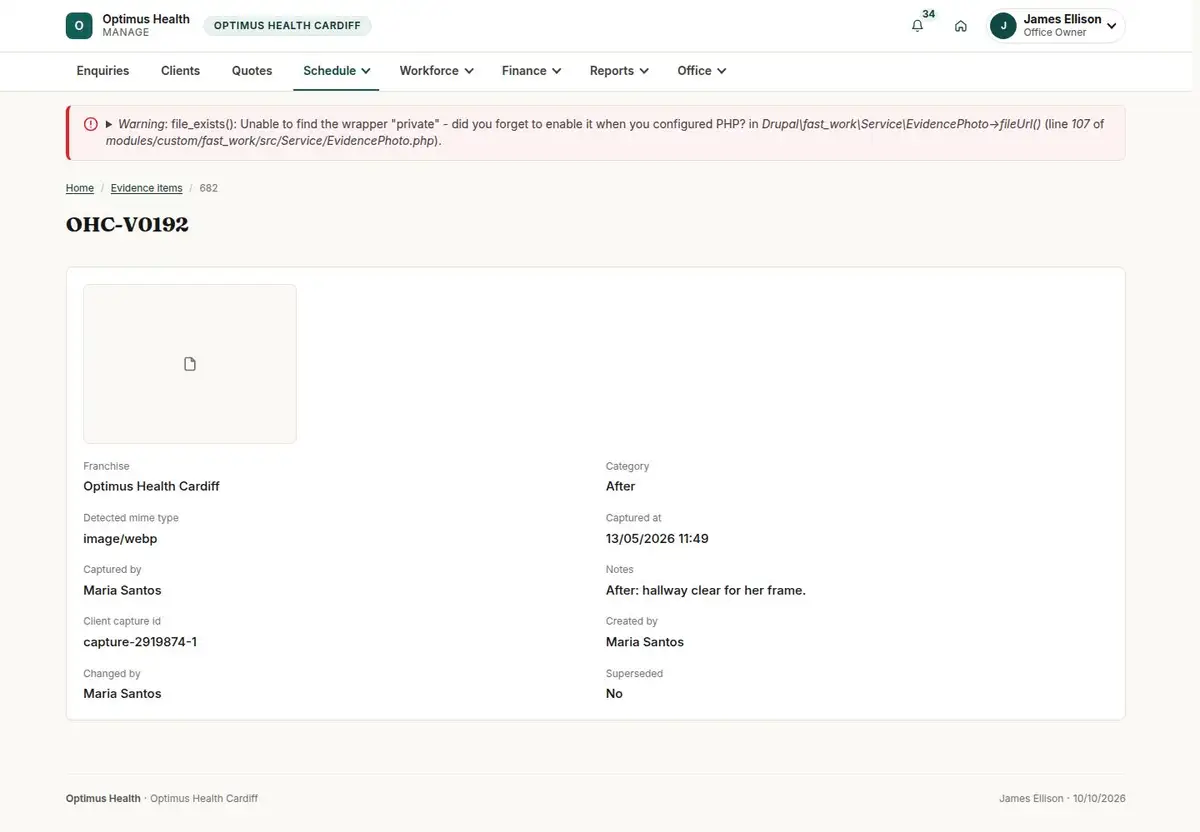Screen dimensions: 1200x832
Task: Click the file placeholder icon in preview
Action: 190,364
